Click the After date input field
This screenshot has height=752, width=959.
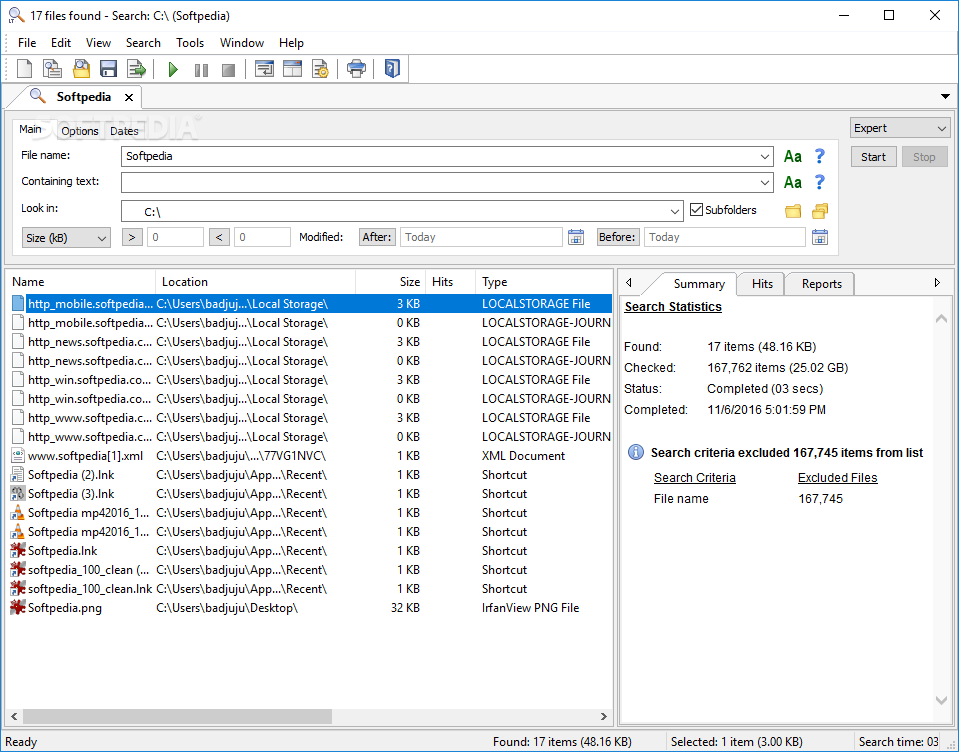coord(481,237)
